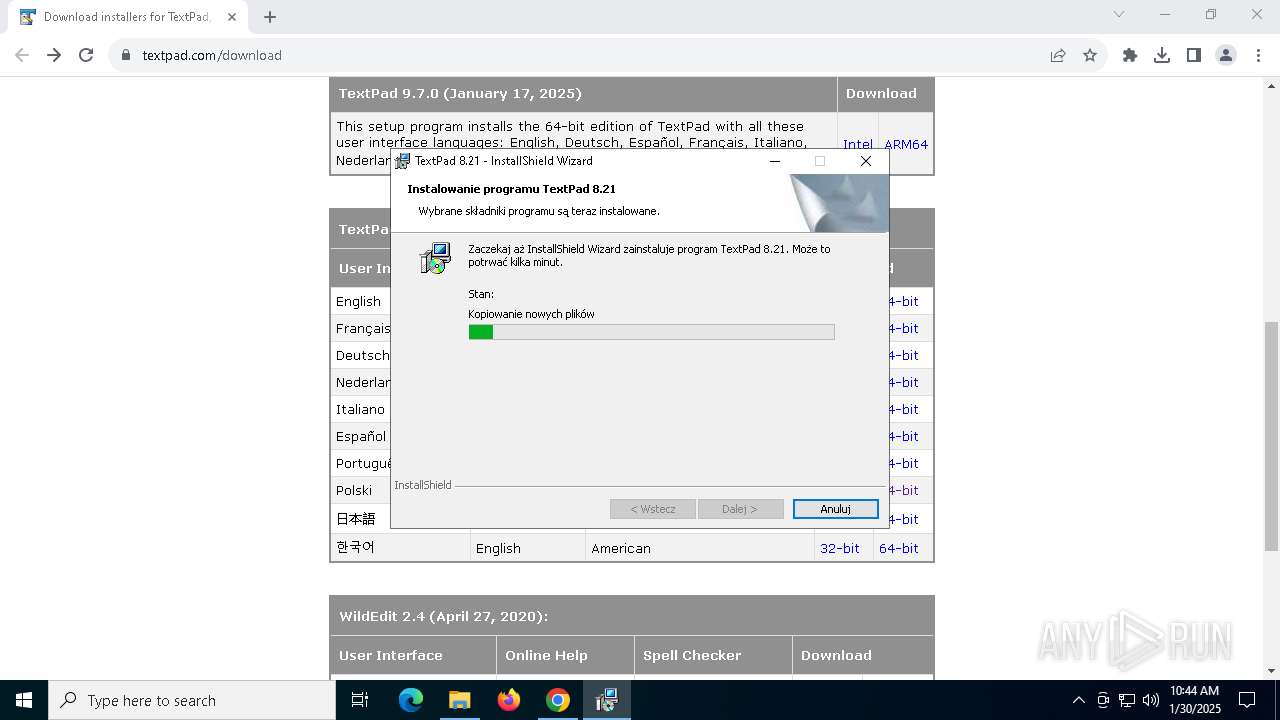1280x720 pixels.
Task: Click the disabled Dalej button
Action: [x=740, y=509]
